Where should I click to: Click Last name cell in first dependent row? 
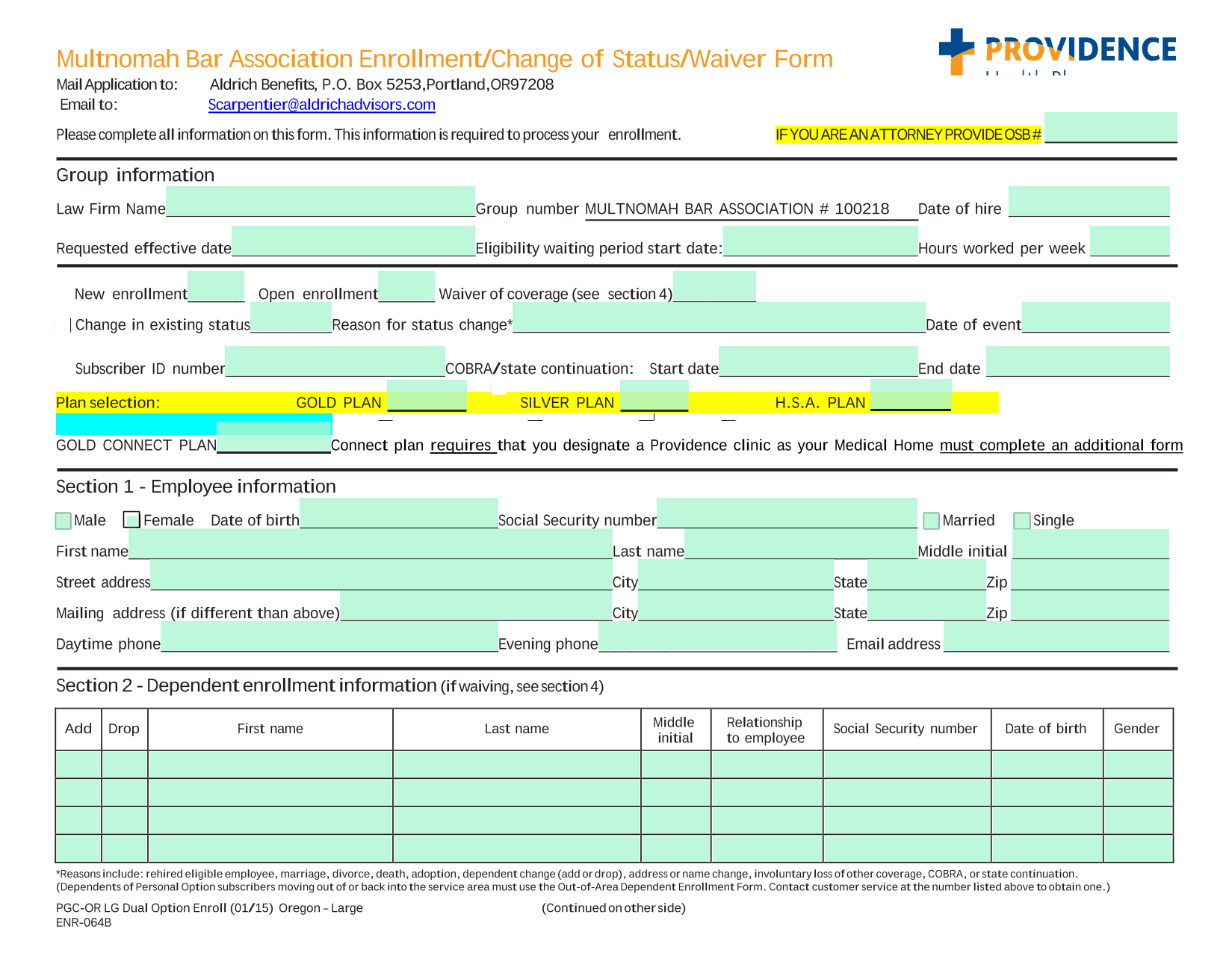coord(517,765)
